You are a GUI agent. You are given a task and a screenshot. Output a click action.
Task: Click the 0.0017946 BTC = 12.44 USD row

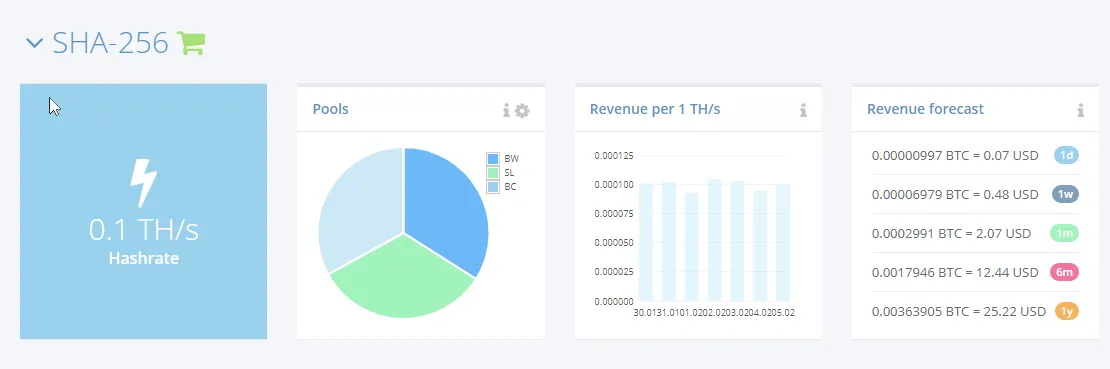pos(975,272)
